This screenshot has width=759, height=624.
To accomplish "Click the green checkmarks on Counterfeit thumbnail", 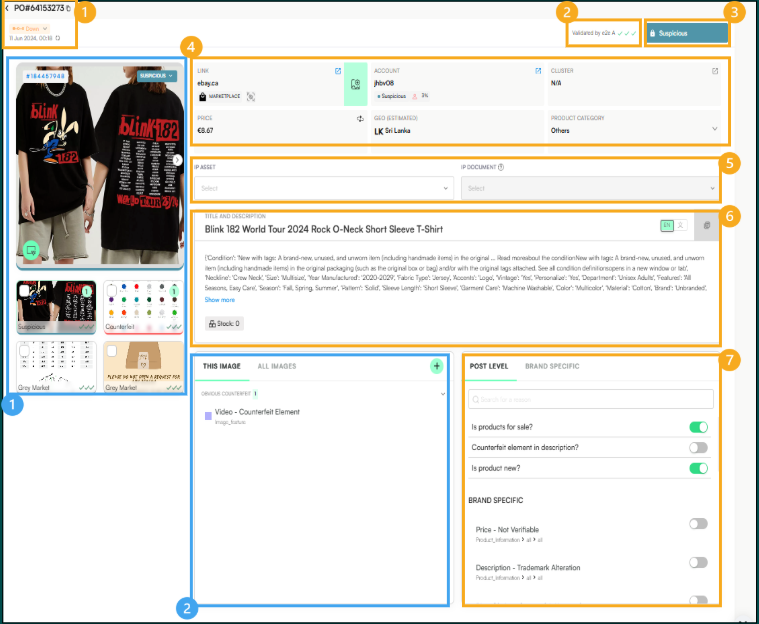I will pos(174,327).
